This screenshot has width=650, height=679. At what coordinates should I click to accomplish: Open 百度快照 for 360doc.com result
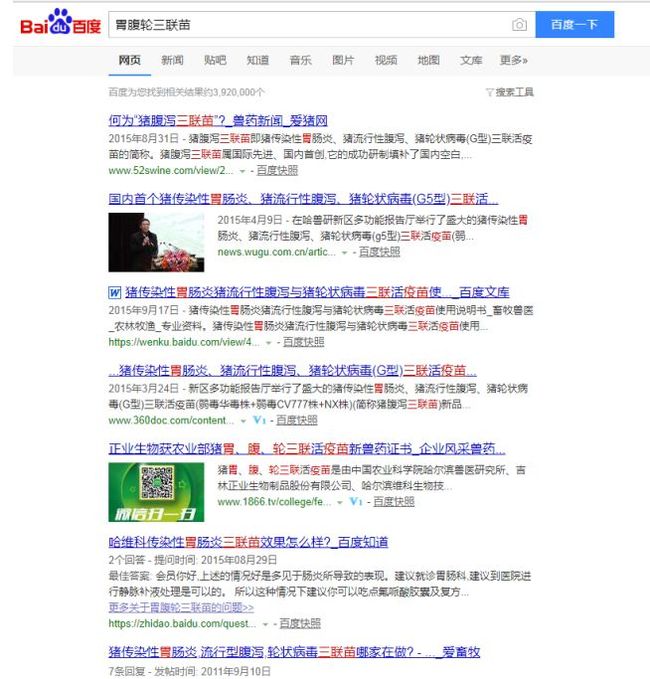tap(297, 420)
